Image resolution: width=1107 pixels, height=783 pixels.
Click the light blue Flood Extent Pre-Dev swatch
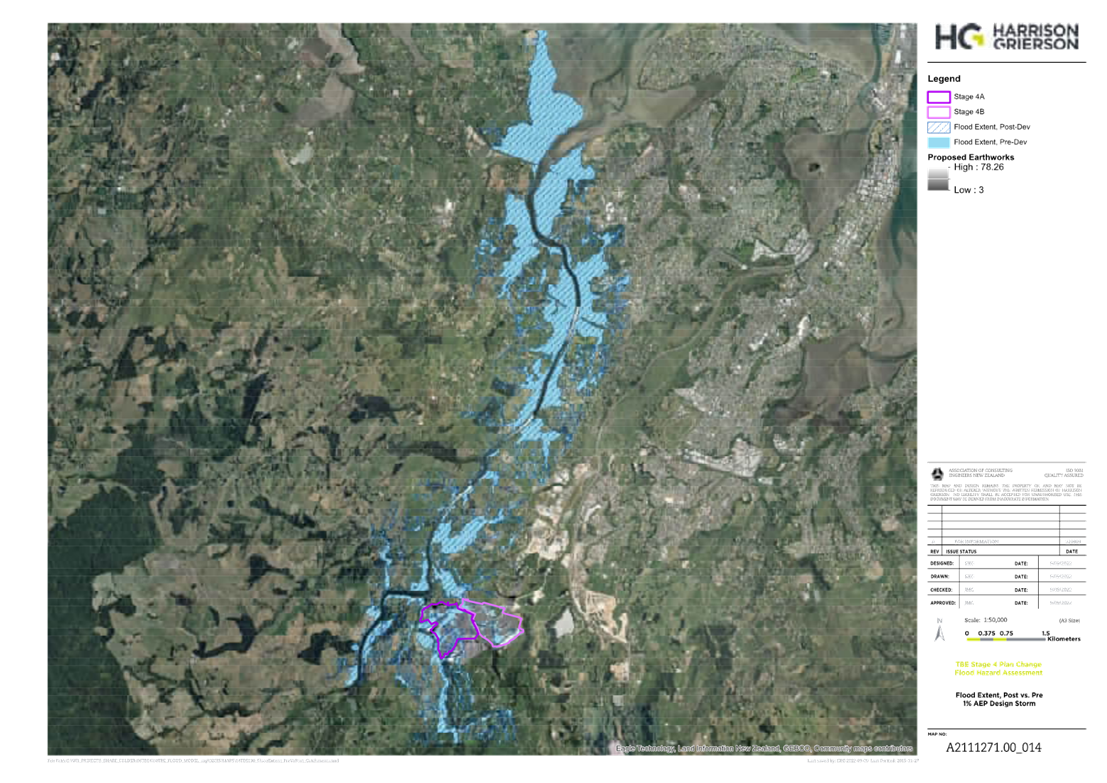938,142
